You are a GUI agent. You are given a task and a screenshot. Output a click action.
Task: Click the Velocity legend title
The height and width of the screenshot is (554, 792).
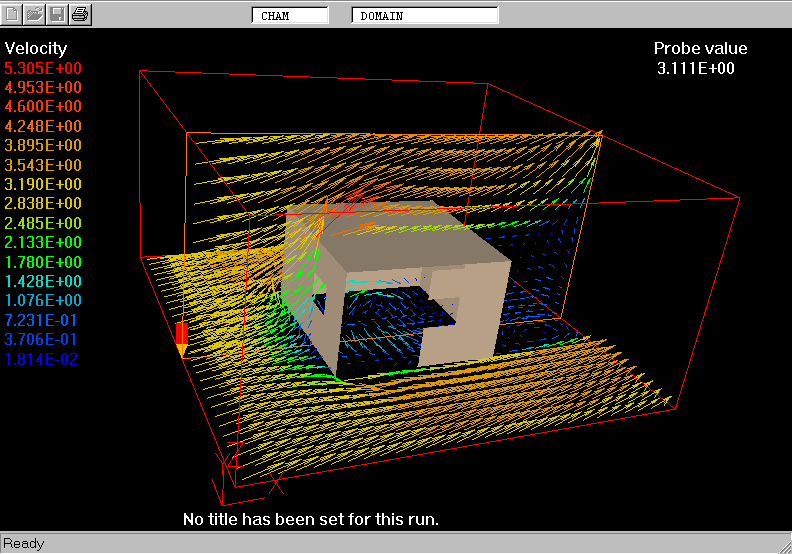click(x=36, y=48)
